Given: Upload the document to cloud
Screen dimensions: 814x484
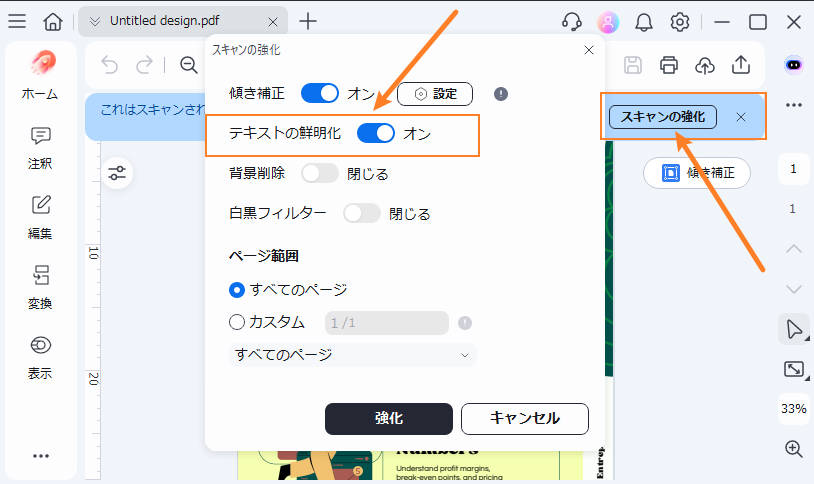Looking at the screenshot, I should [704, 65].
